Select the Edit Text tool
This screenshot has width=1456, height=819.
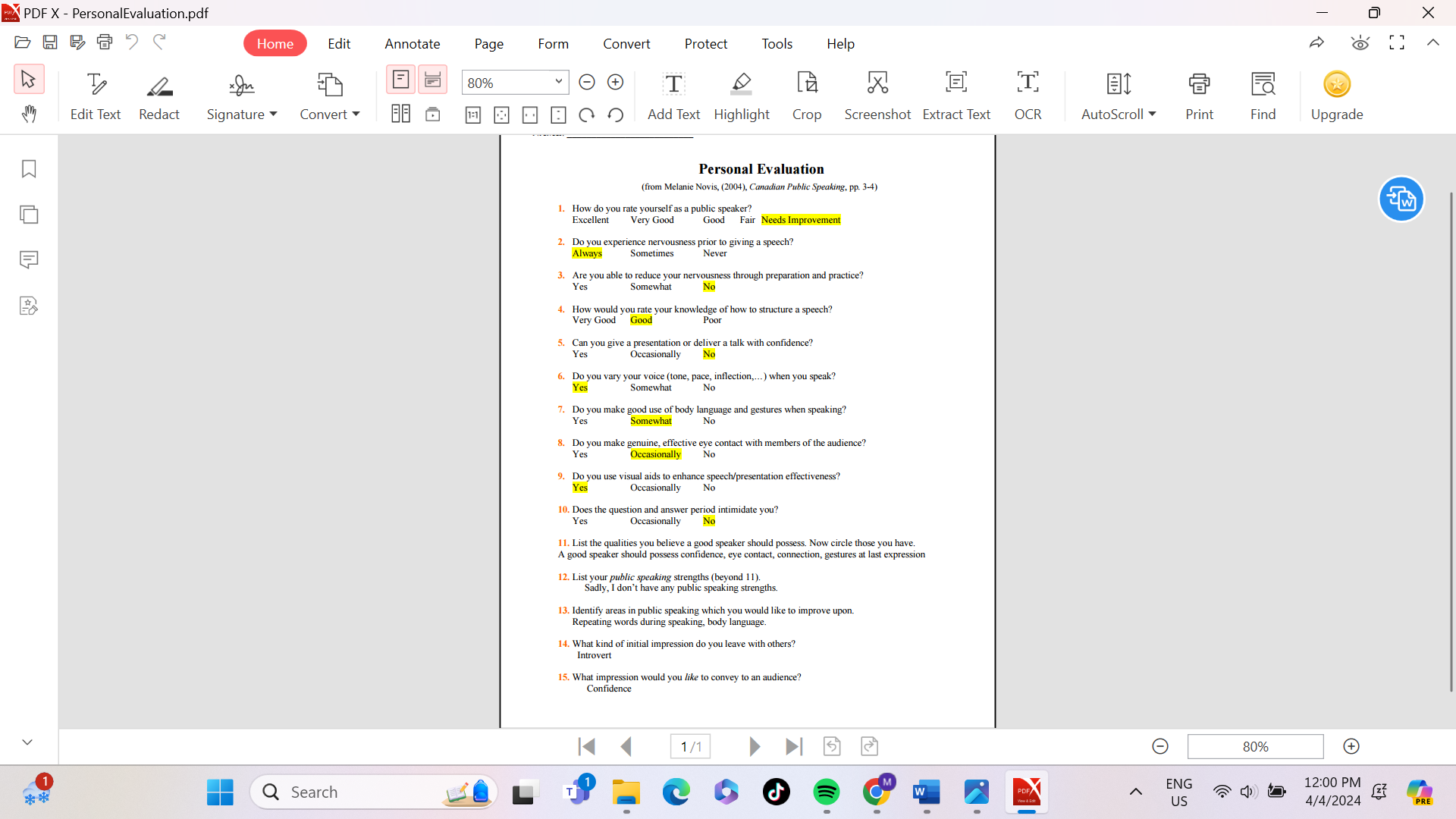[96, 95]
